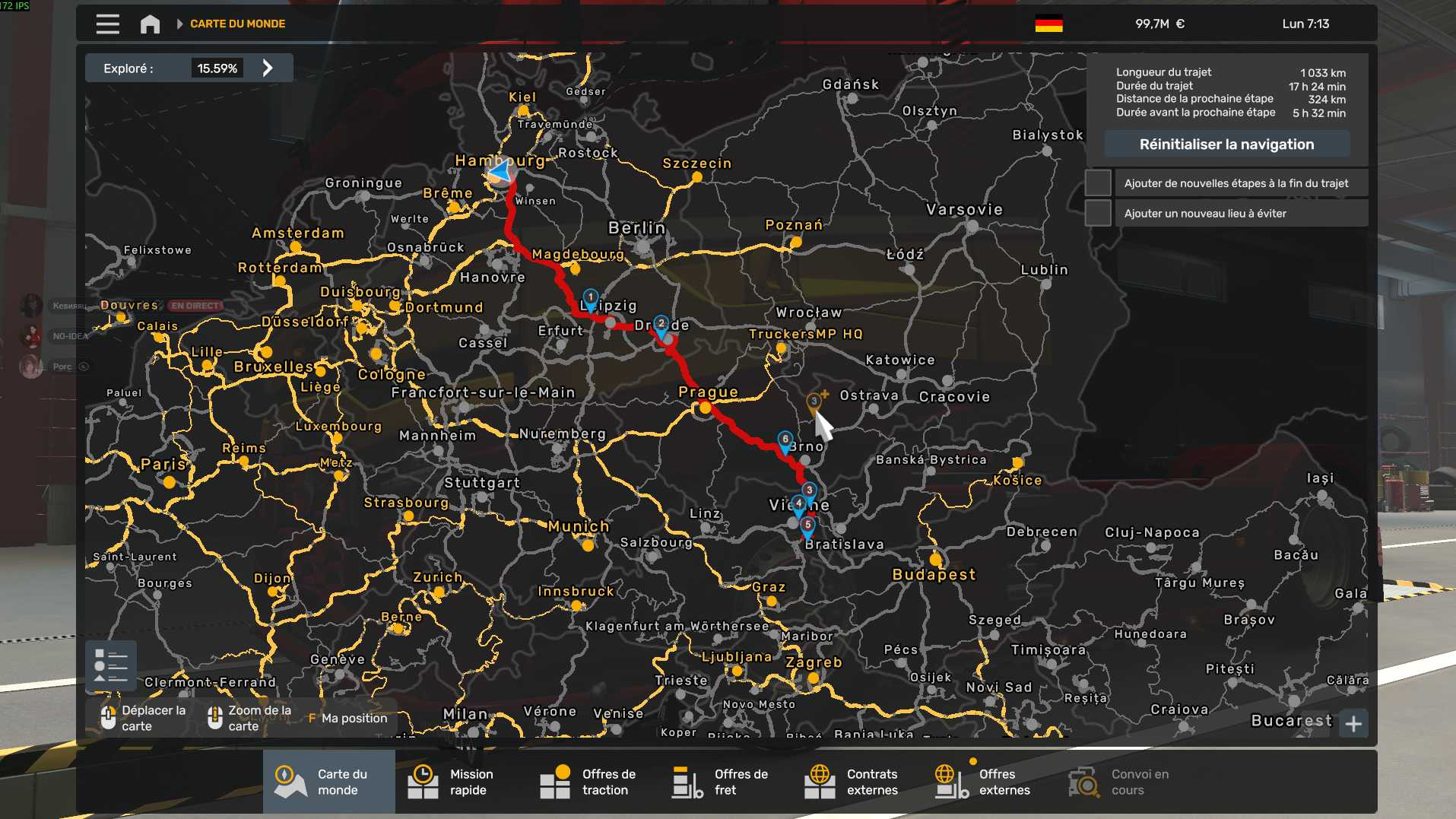Select waypoint 6 marker near Brno
1456x819 pixels.
point(785,441)
